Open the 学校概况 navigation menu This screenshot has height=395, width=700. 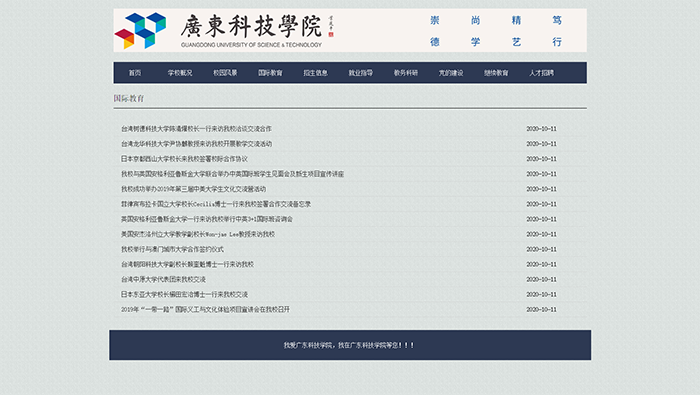180,73
